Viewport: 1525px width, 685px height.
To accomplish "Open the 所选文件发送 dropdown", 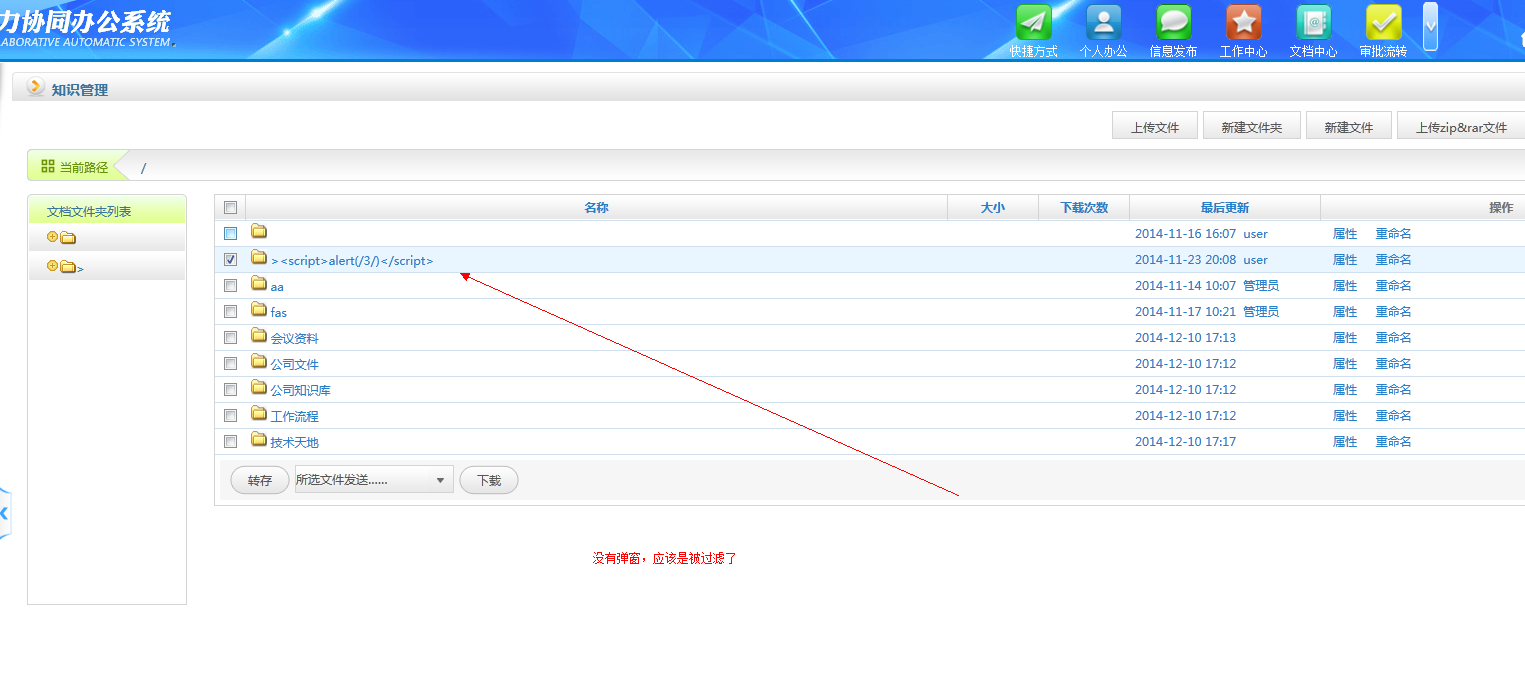I will 374,480.
